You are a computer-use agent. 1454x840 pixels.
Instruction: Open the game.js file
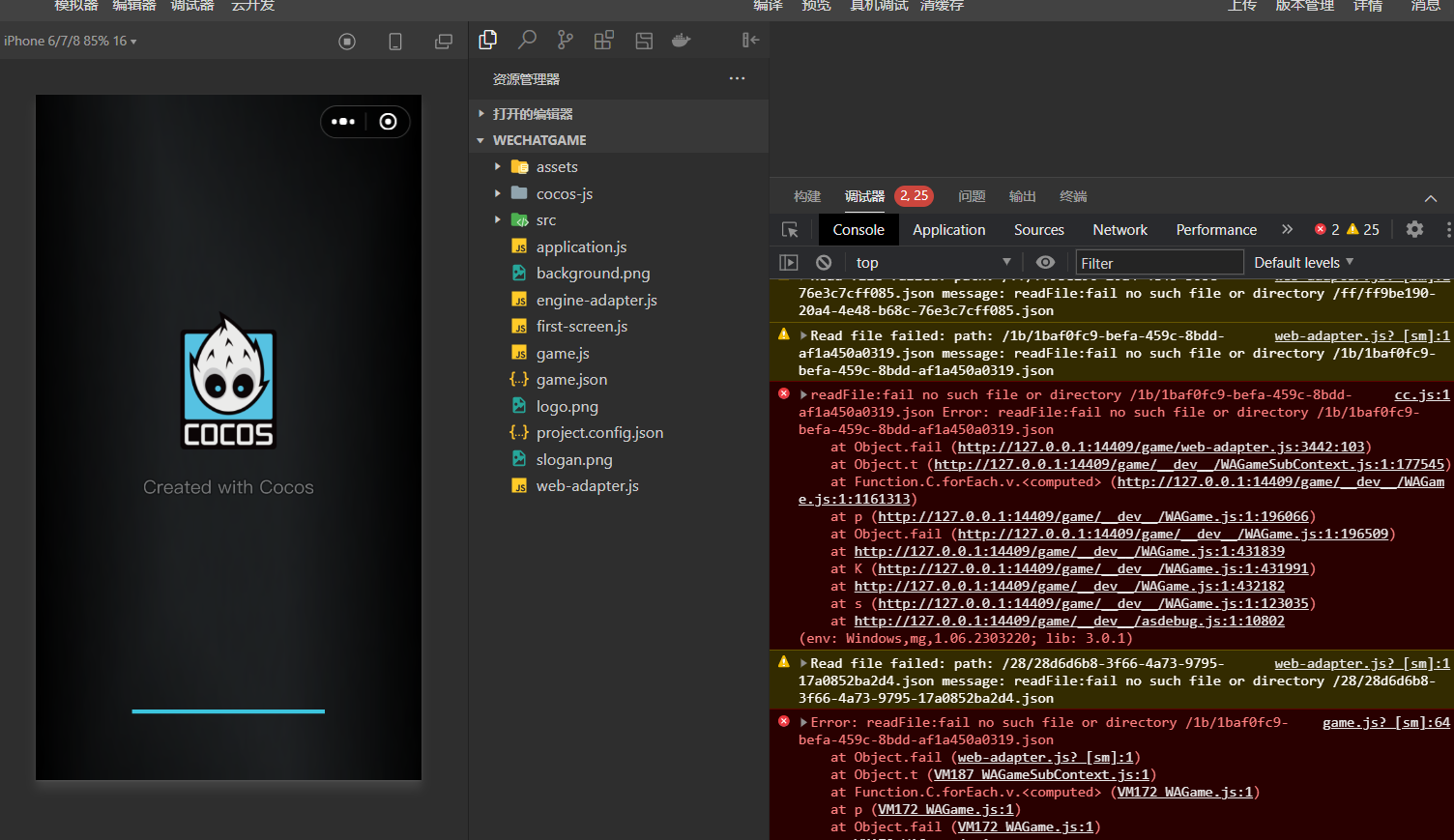[562, 354]
